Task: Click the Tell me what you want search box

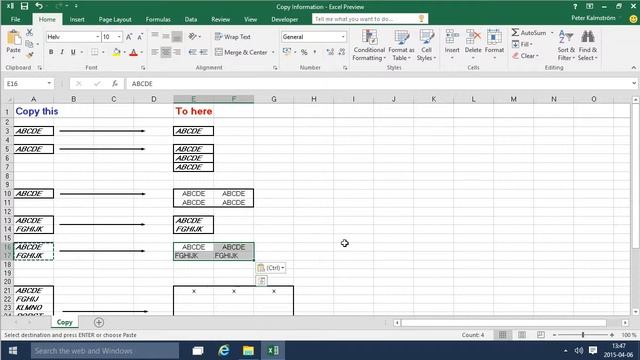Action: click(x=369, y=19)
